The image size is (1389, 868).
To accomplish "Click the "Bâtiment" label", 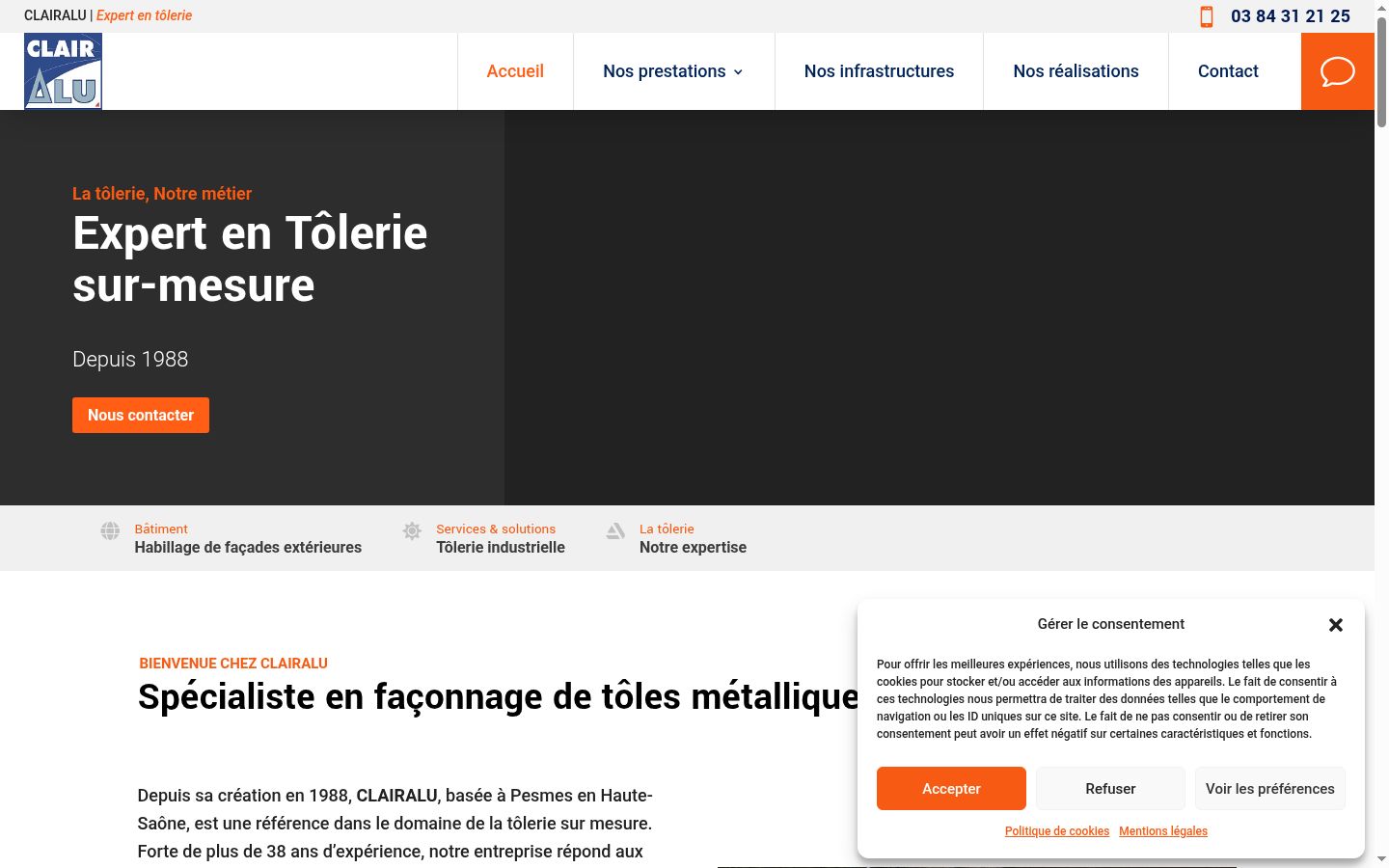I will 161,529.
